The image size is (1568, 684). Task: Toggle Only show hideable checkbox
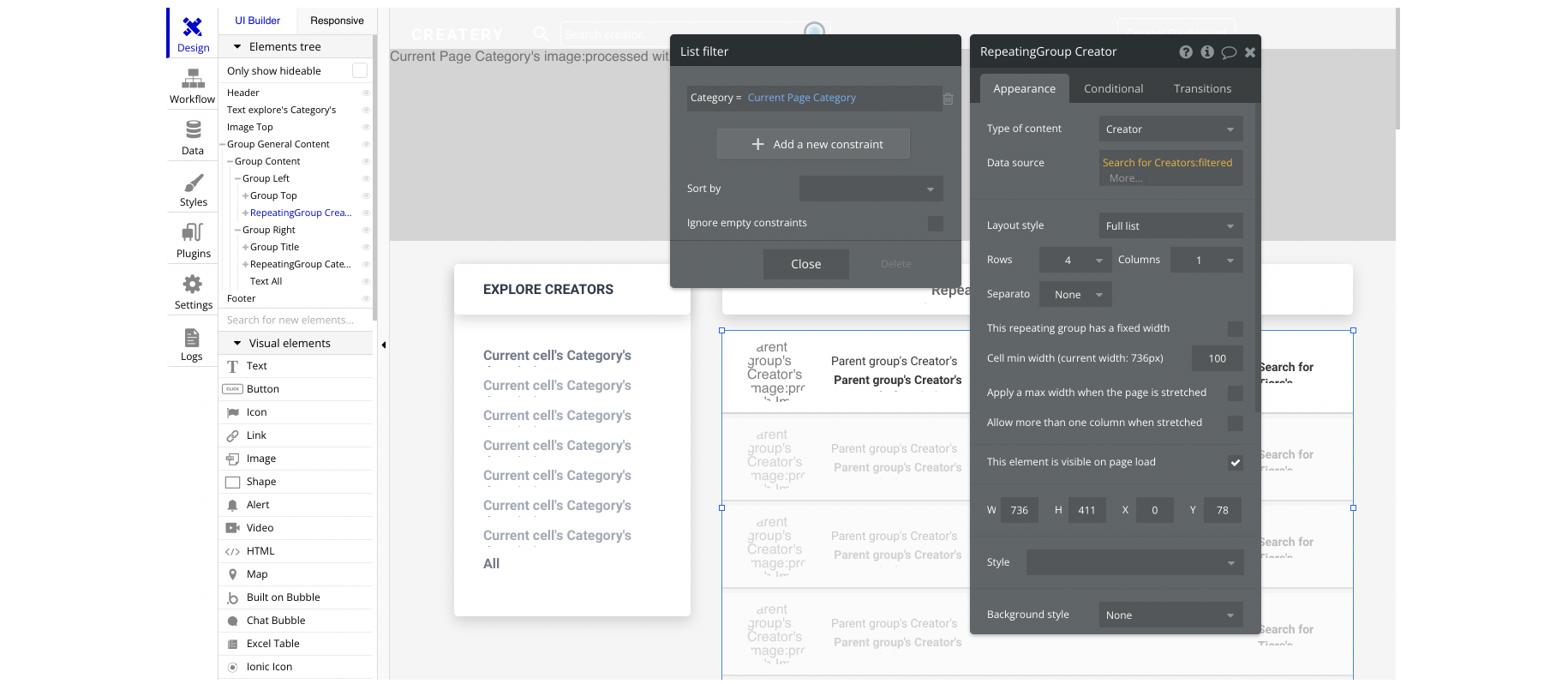(x=360, y=70)
